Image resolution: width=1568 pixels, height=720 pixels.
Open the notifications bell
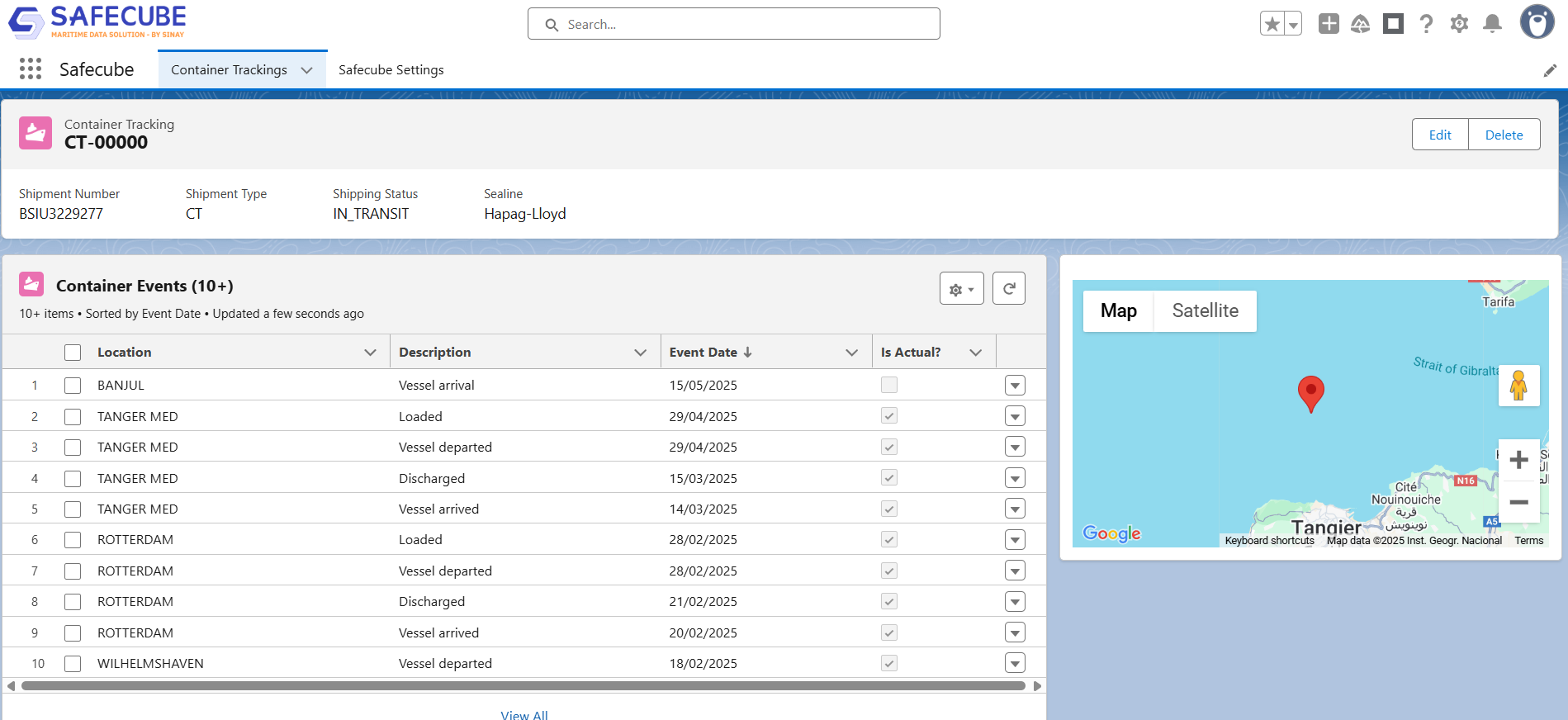pos(1492,24)
